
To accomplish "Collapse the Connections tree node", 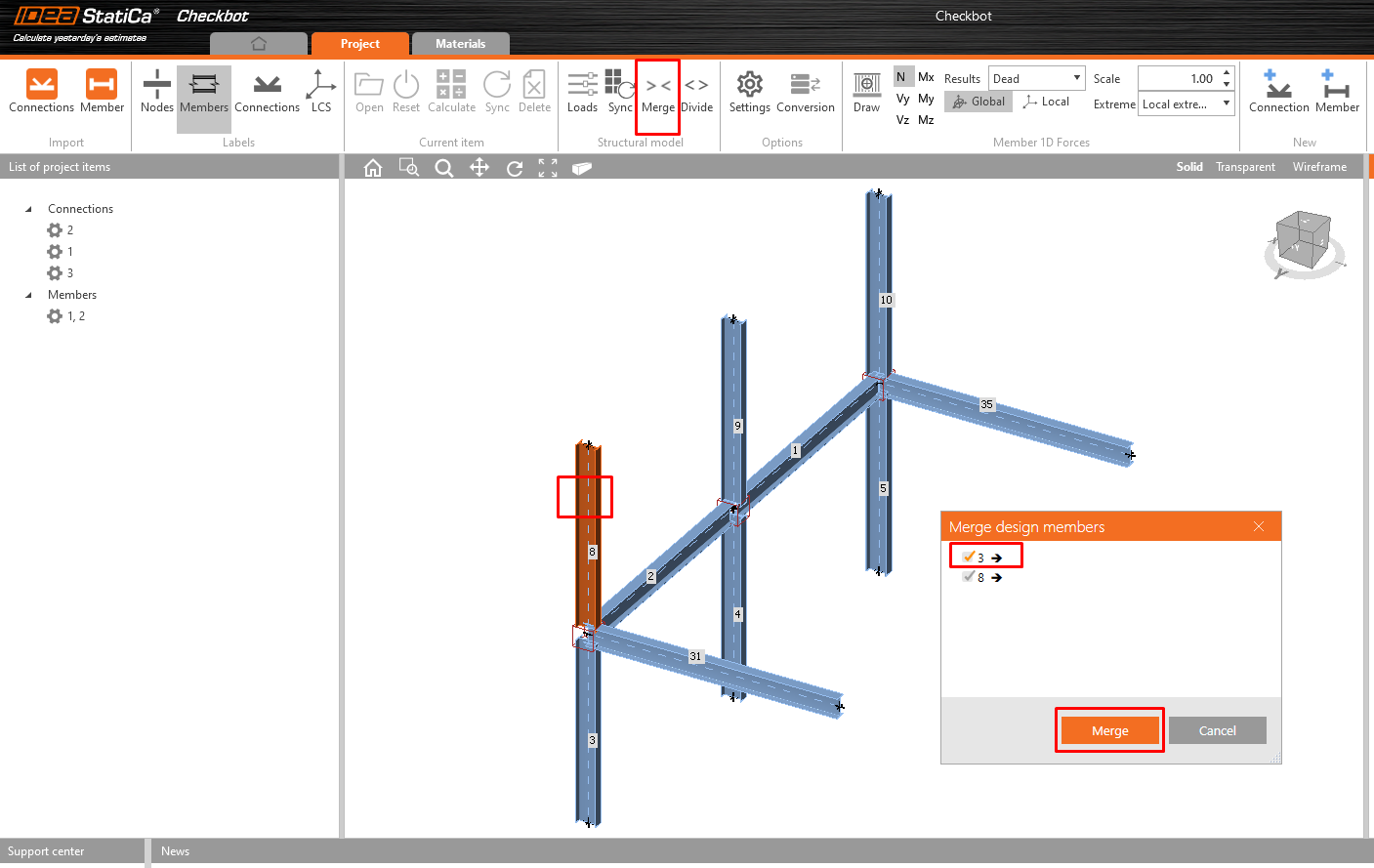I will (x=28, y=209).
